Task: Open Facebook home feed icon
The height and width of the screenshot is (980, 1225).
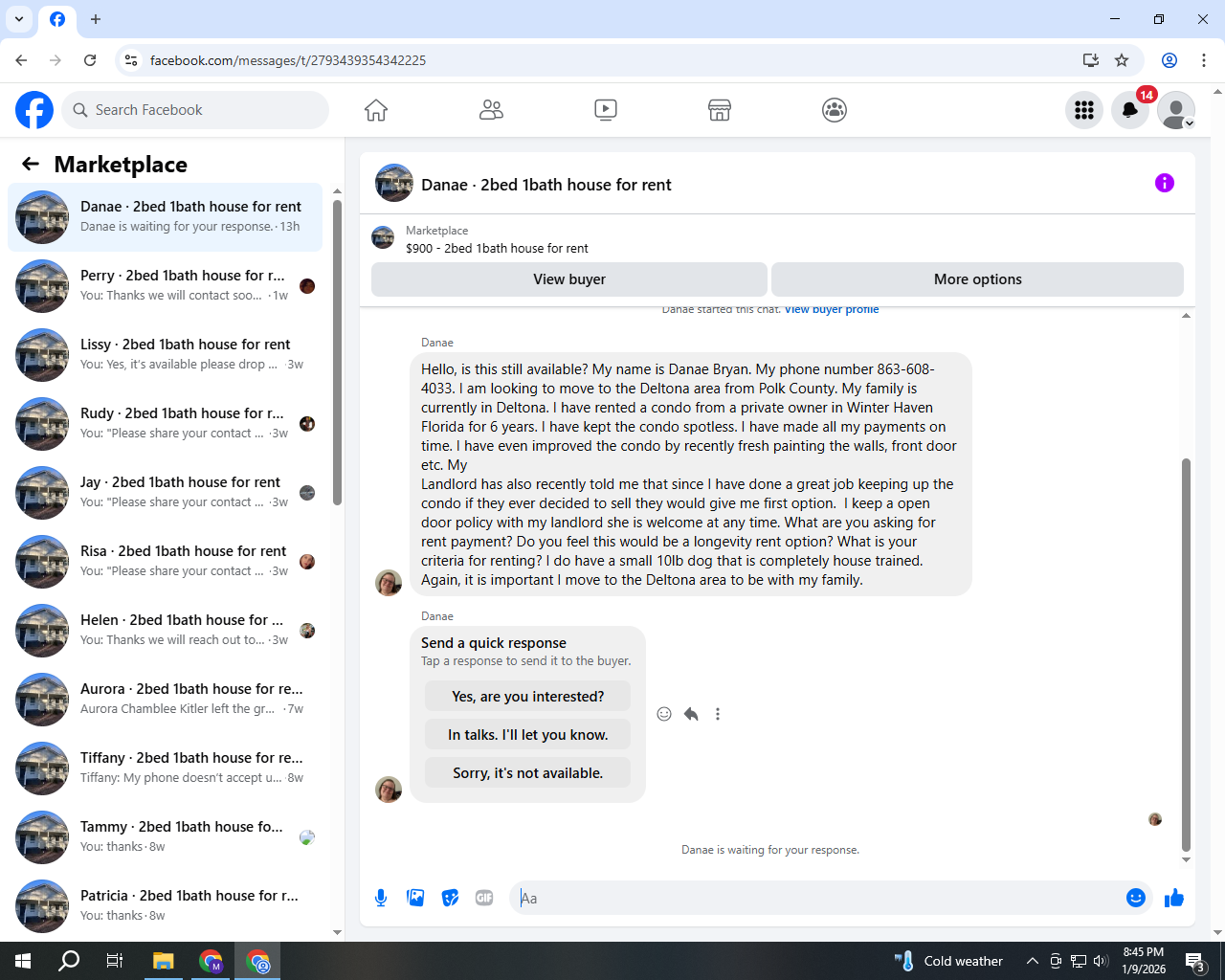Action: pyautogui.click(x=376, y=110)
